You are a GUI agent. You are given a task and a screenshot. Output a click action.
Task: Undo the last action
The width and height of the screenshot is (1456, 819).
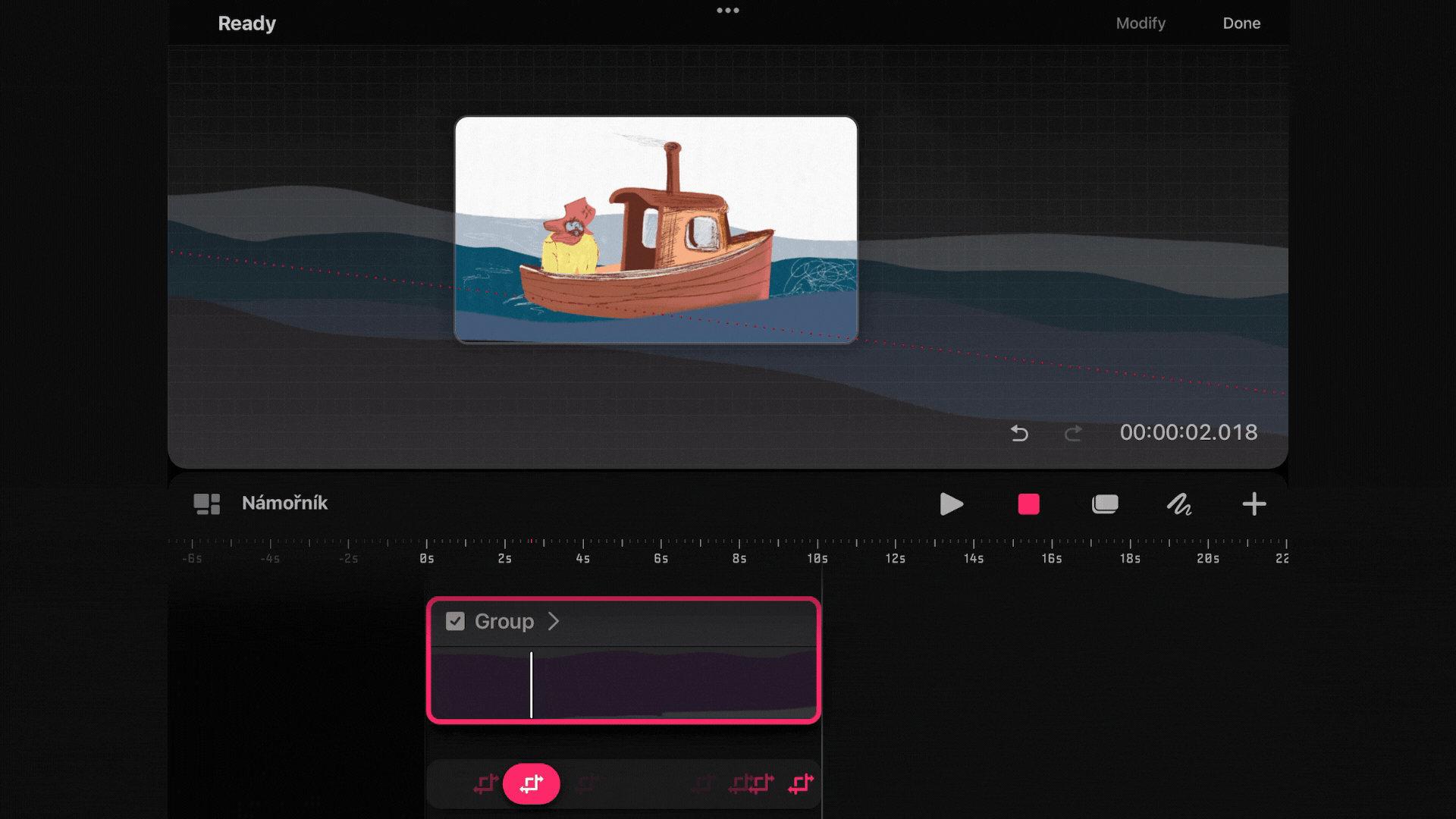(1019, 433)
